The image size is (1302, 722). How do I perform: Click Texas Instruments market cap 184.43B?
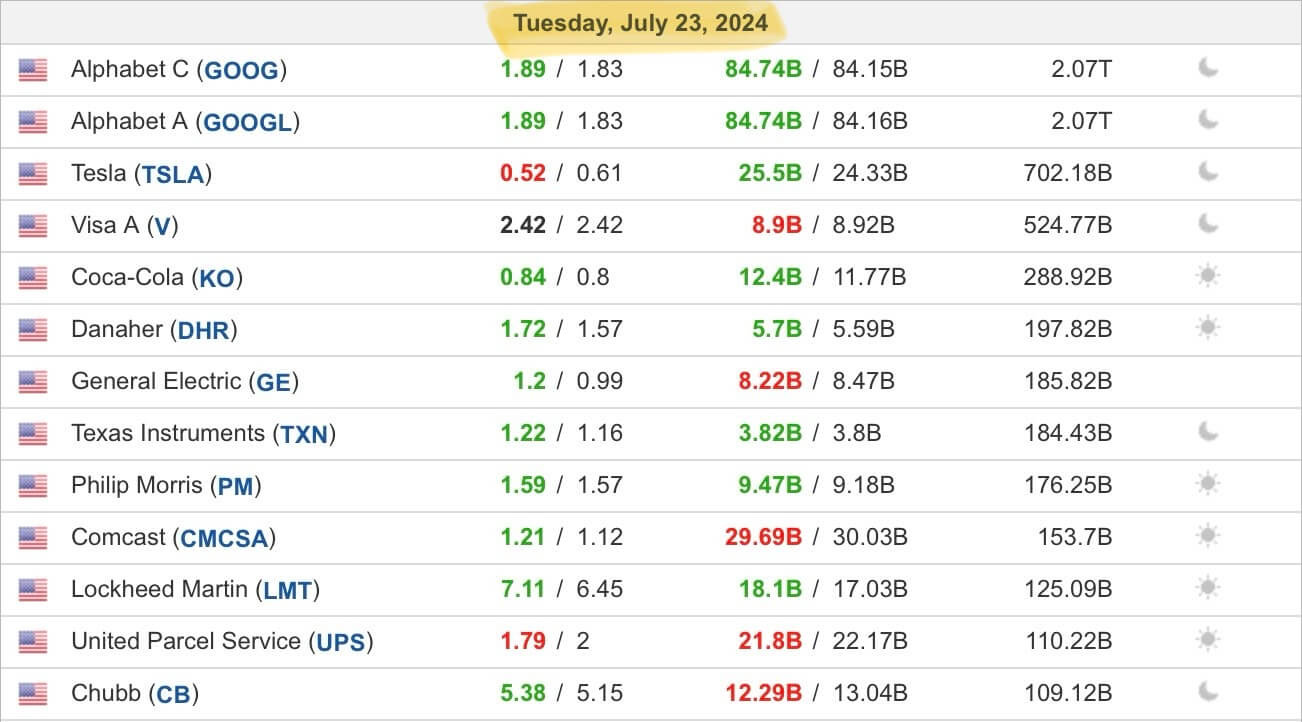pos(1067,433)
